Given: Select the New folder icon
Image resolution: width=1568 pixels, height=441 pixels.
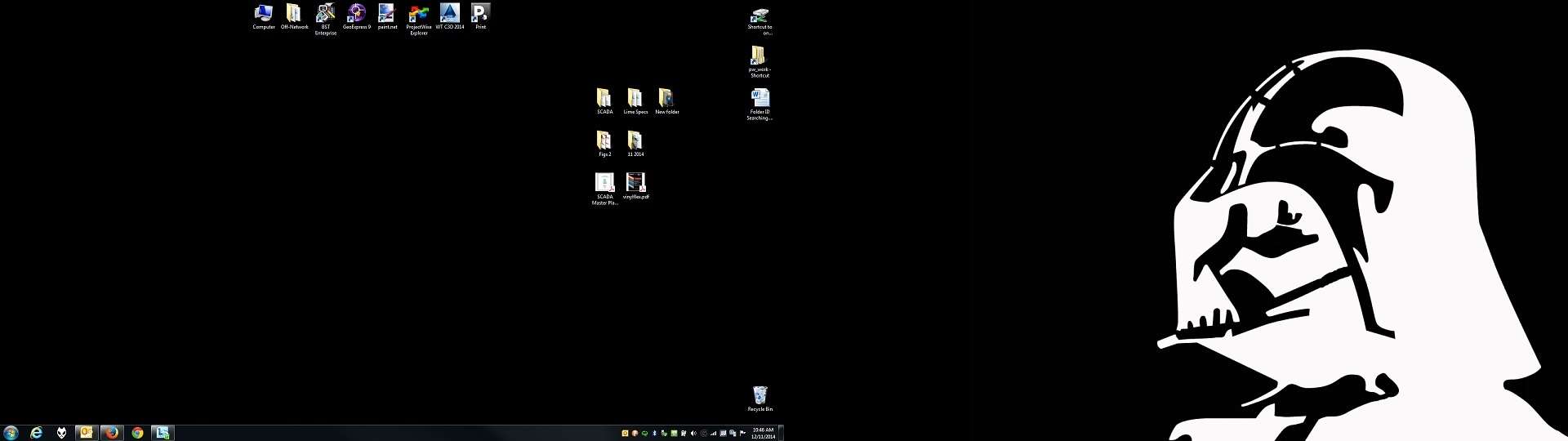Looking at the screenshot, I should [x=666, y=101].
